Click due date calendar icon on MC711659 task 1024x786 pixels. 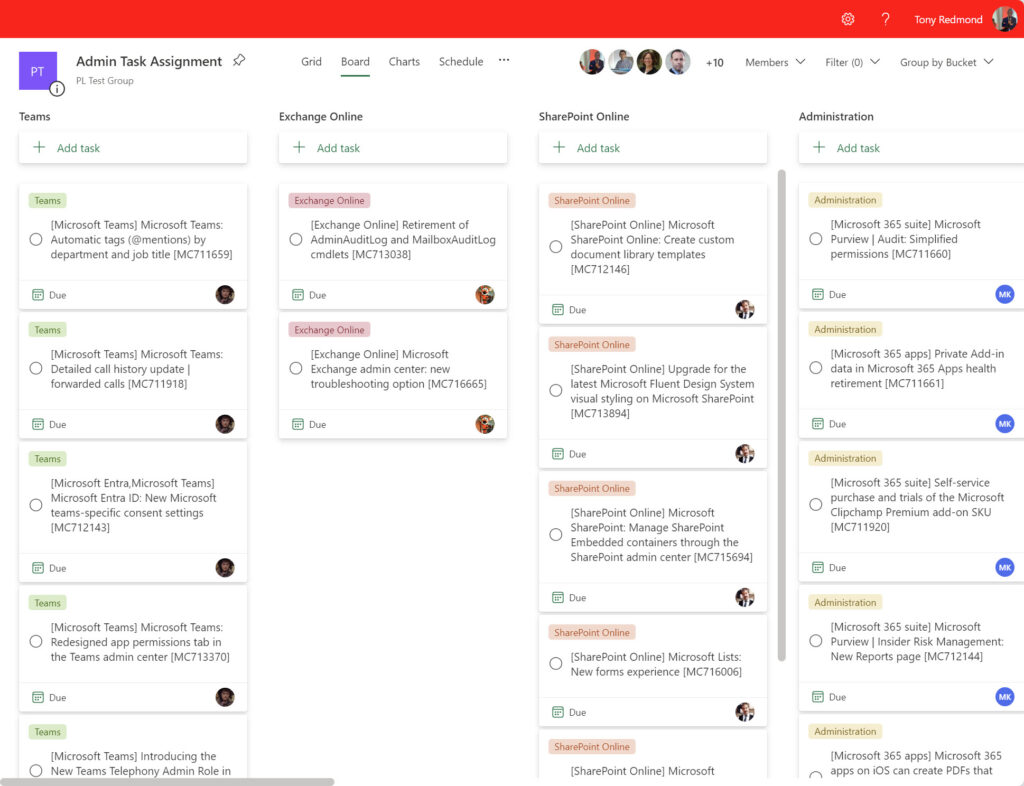38,295
